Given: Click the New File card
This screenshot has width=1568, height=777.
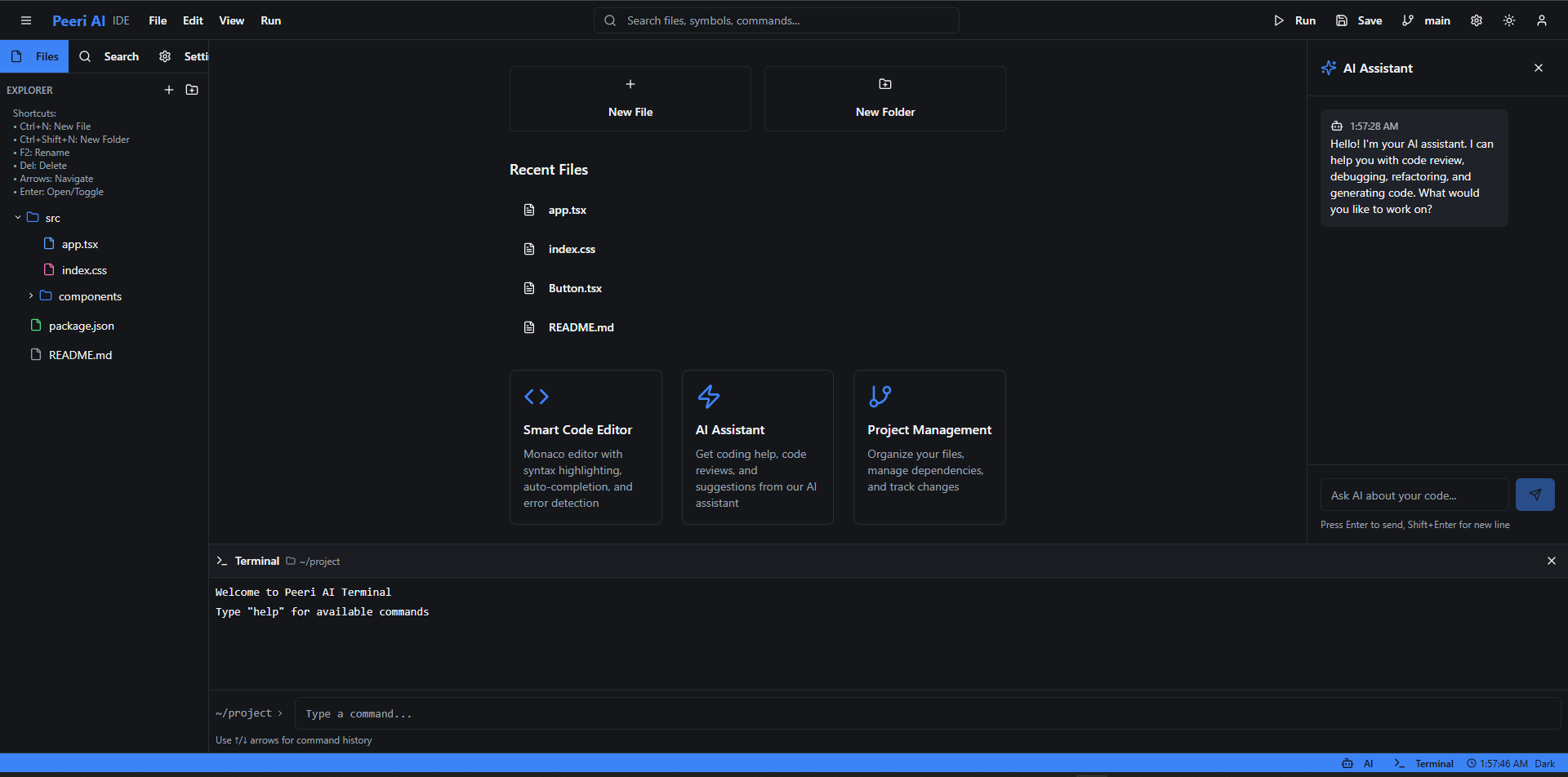Looking at the screenshot, I should pos(630,99).
